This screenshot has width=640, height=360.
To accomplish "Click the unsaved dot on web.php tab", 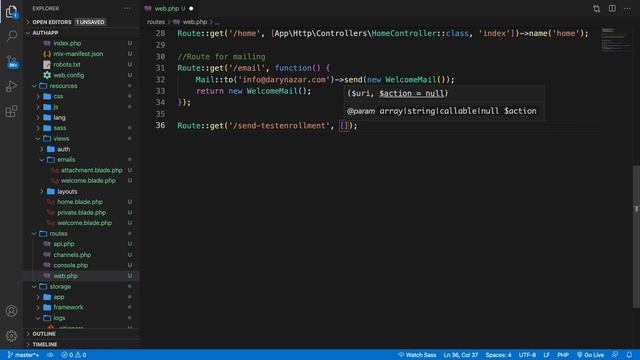I will point(191,9).
